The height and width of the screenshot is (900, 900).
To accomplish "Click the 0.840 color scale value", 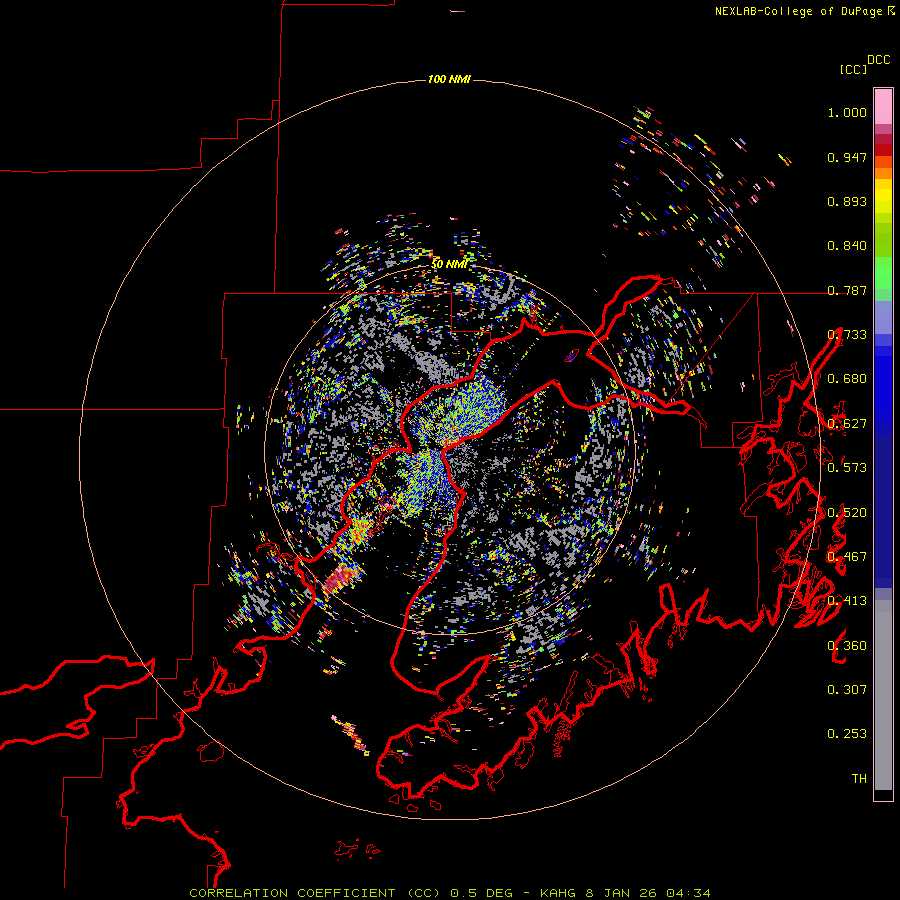I will click(847, 246).
